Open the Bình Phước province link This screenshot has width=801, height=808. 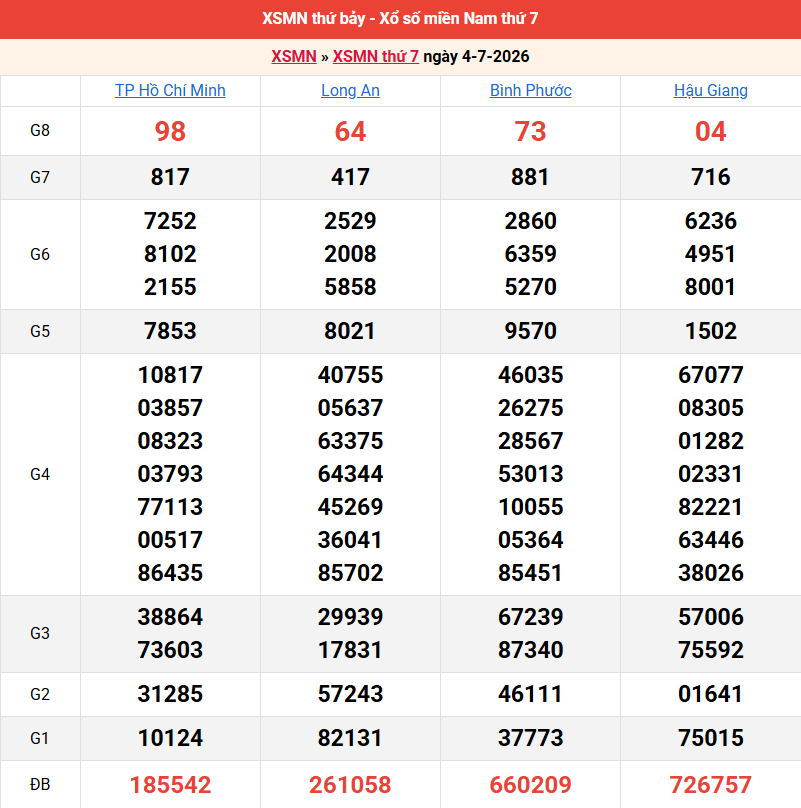[530, 91]
